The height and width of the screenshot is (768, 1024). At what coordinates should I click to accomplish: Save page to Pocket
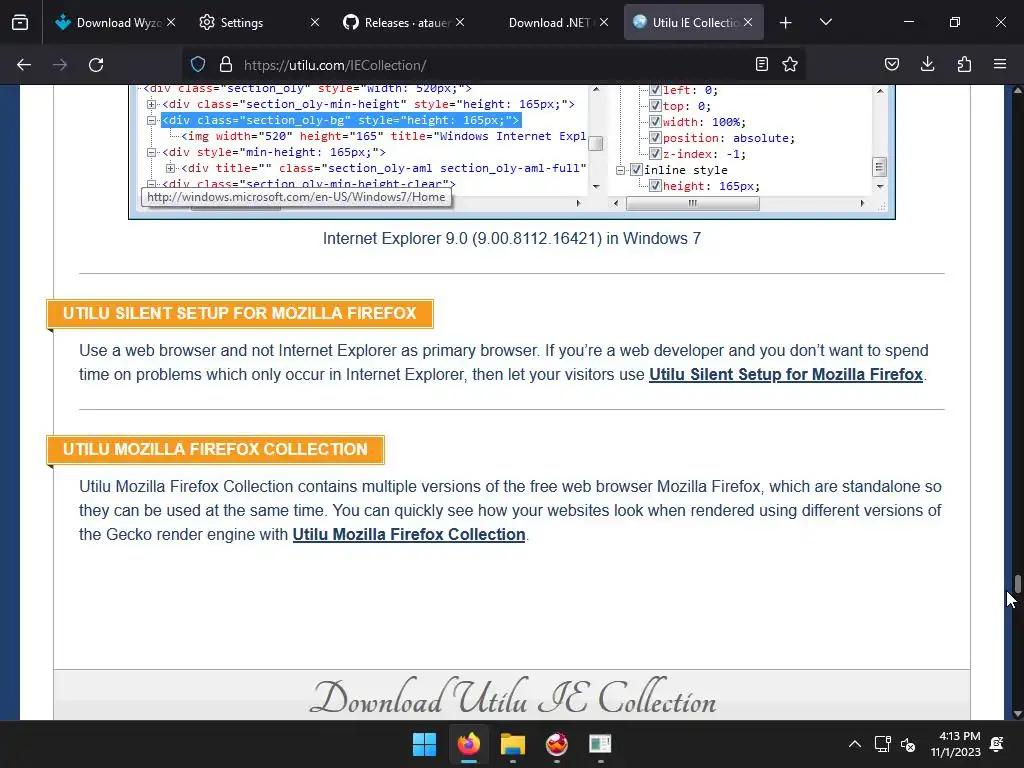[891, 64]
